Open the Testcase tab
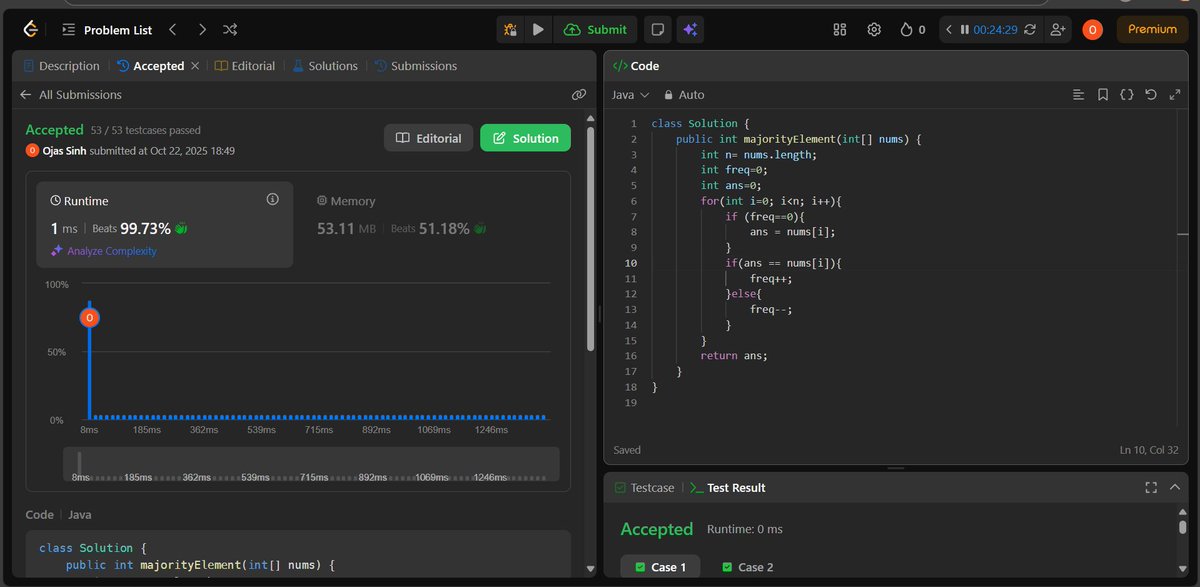 (x=642, y=488)
